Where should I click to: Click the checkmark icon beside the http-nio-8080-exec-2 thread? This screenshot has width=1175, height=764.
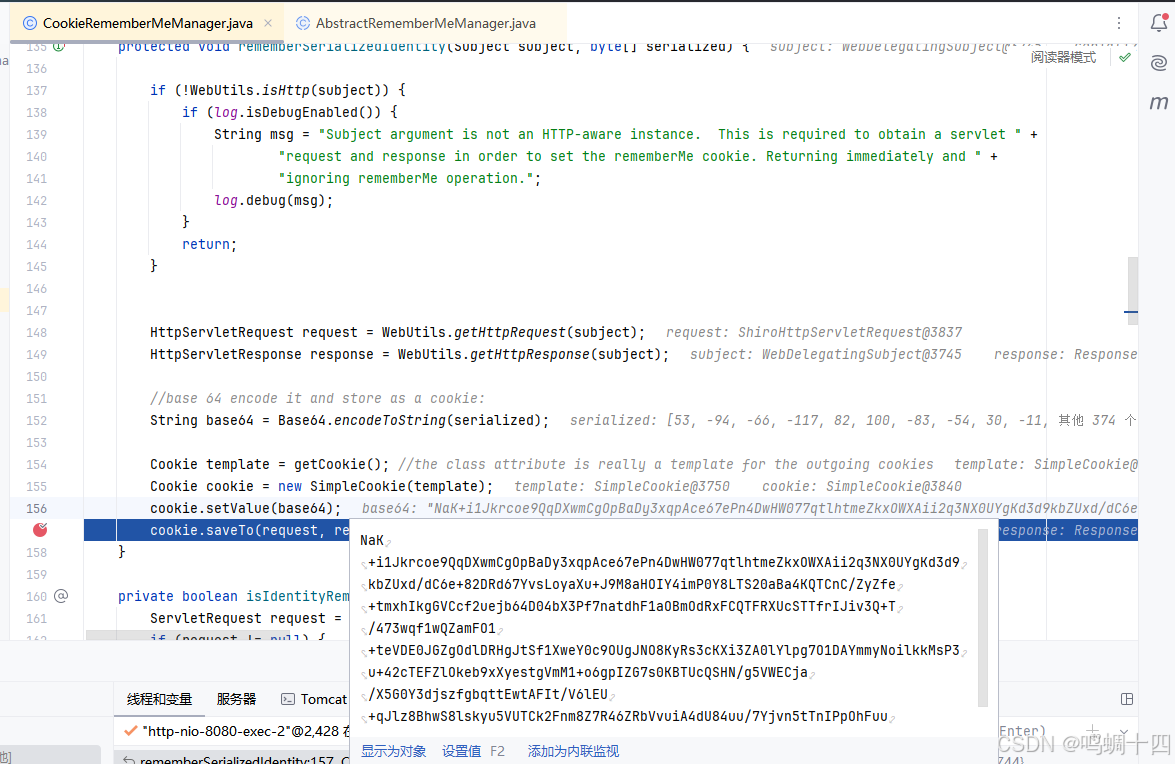tap(130, 730)
